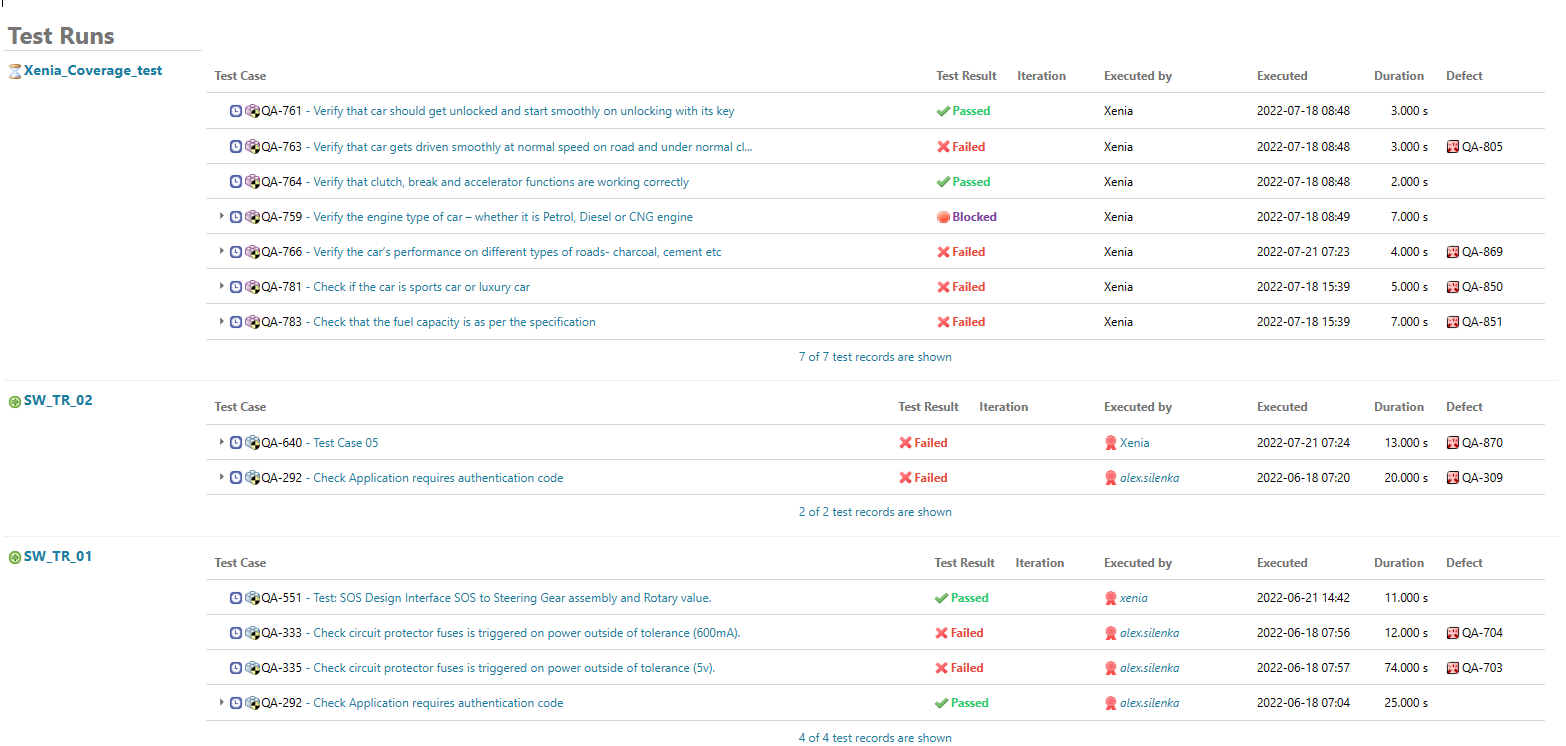Expand the QA-759 engine type test row
Screen dimensions: 1566x746
tap(222, 216)
